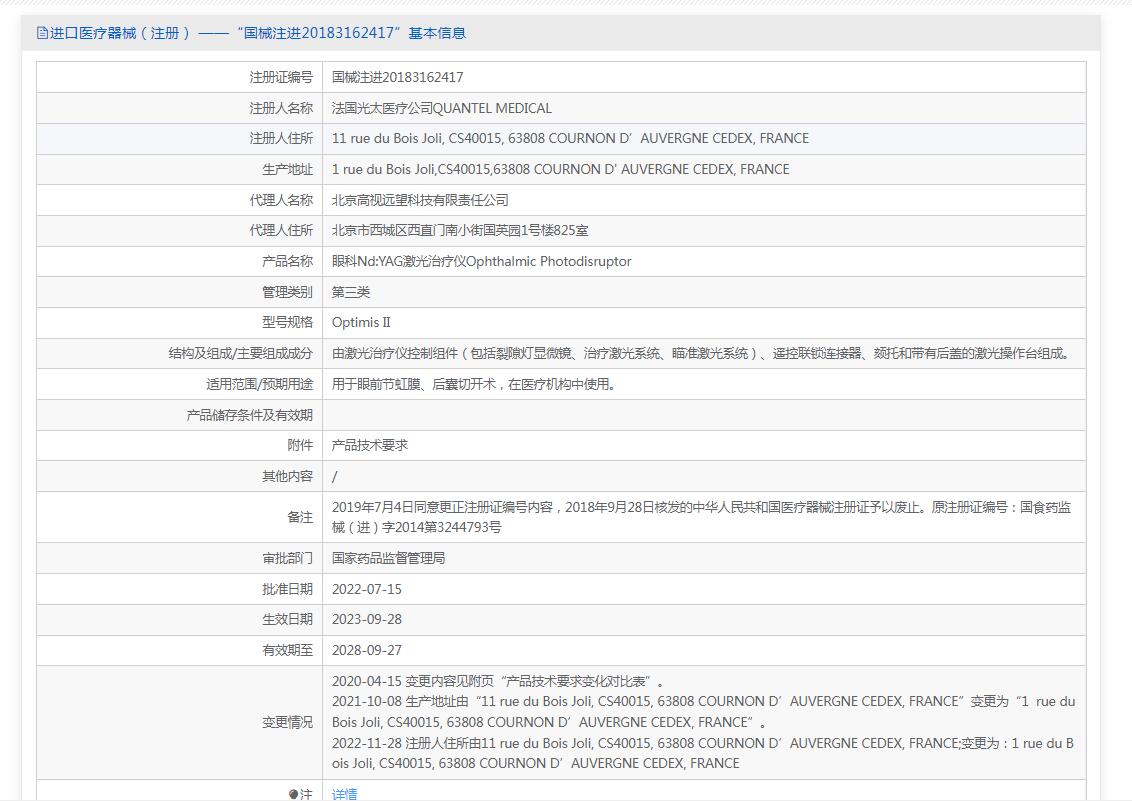Click the 备注 remark text about 2019年7月4日
The height and width of the screenshot is (801, 1132).
click(x=701, y=517)
